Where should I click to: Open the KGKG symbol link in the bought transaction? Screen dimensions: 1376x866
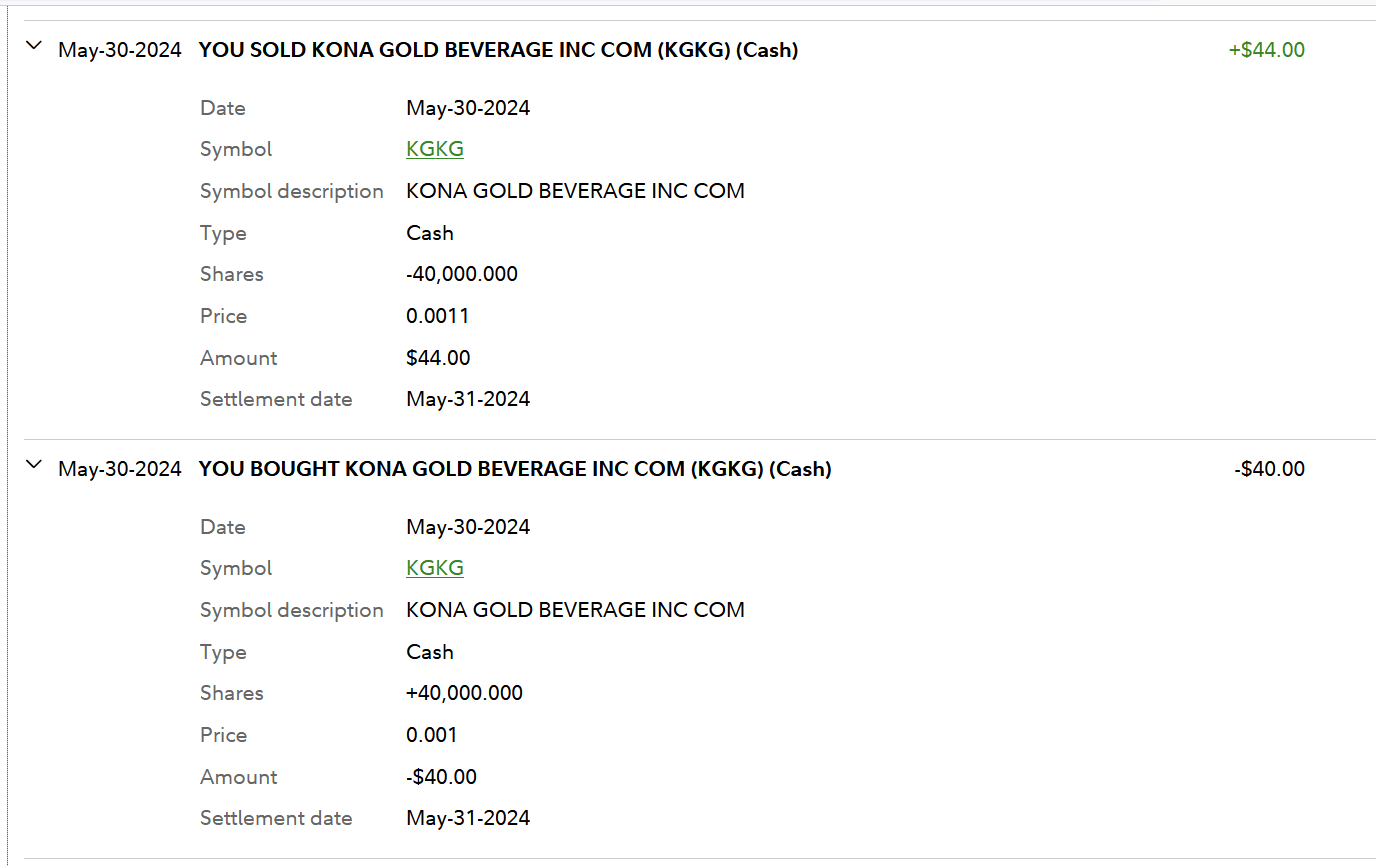click(x=434, y=568)
